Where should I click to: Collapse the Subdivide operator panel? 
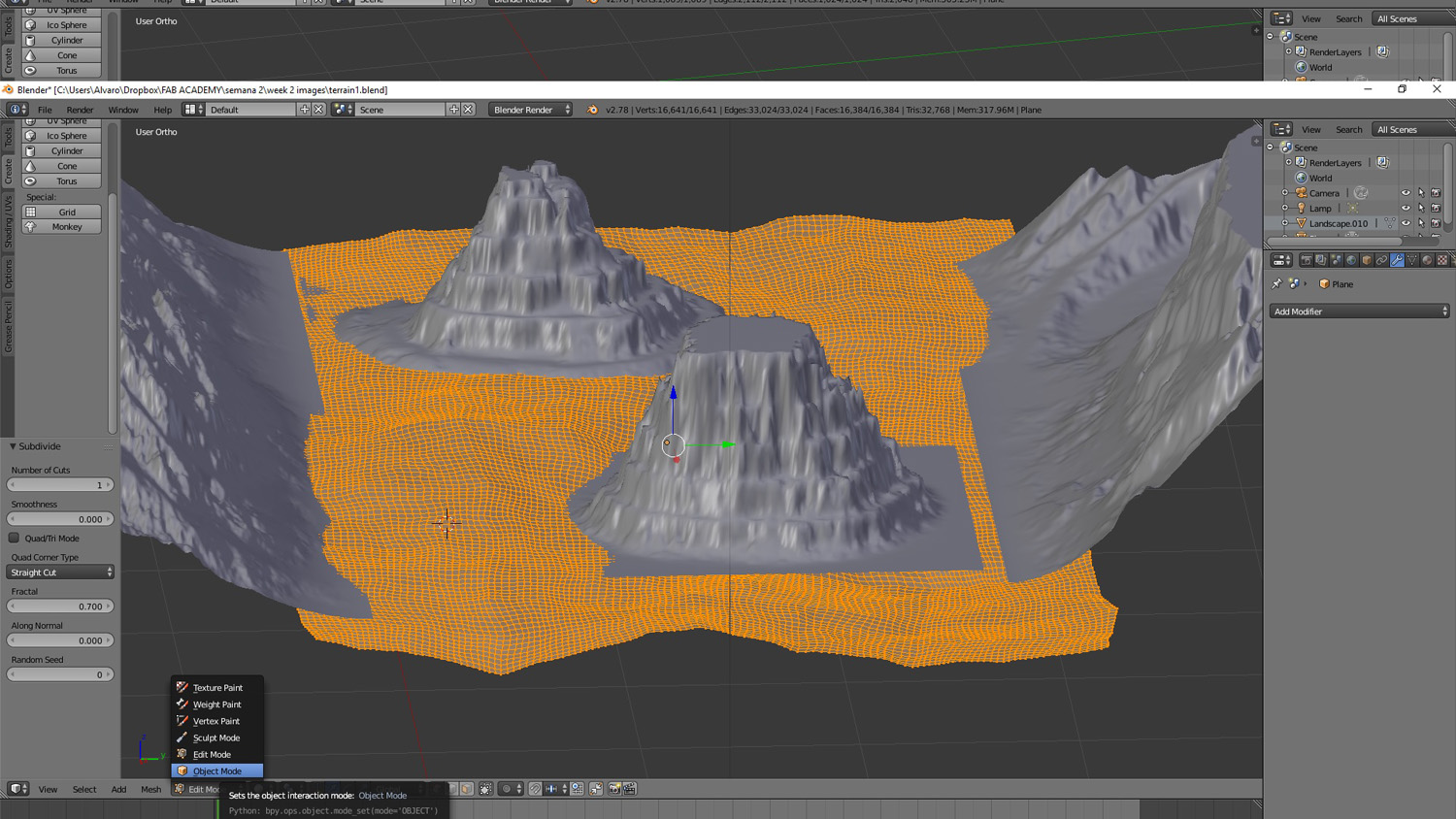(x=13, y=446)
